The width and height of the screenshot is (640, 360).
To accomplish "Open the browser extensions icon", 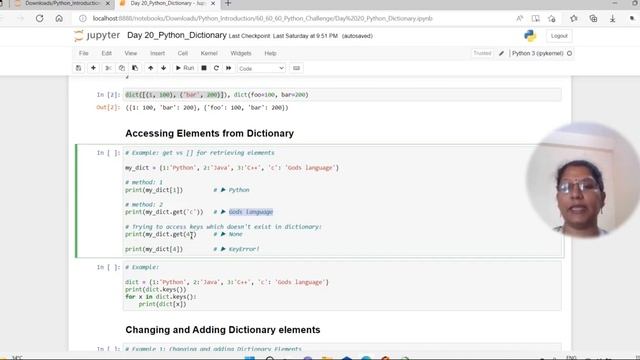I will tap(573, 18).
